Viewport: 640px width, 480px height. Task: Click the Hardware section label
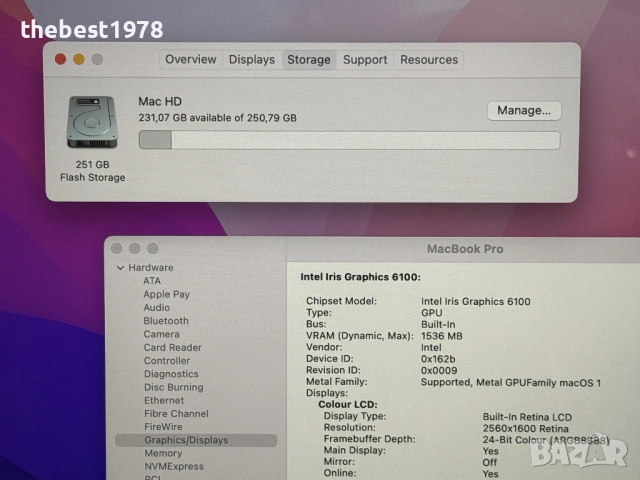click(x=151, y=267)
